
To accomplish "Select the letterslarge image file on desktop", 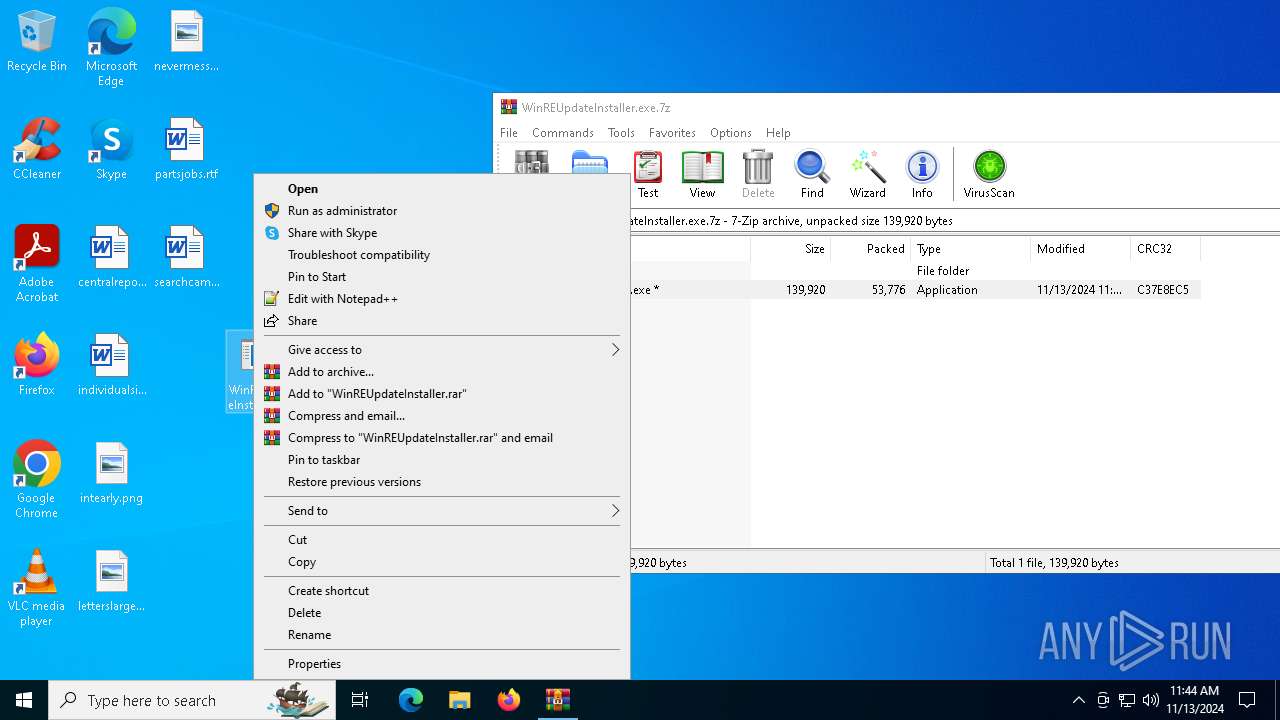I will (x=111, y=581).
